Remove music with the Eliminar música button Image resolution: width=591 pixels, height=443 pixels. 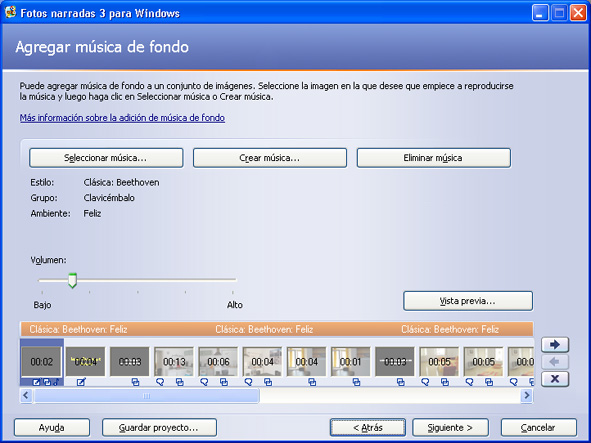pyautogui.click(x=433, y=158)
